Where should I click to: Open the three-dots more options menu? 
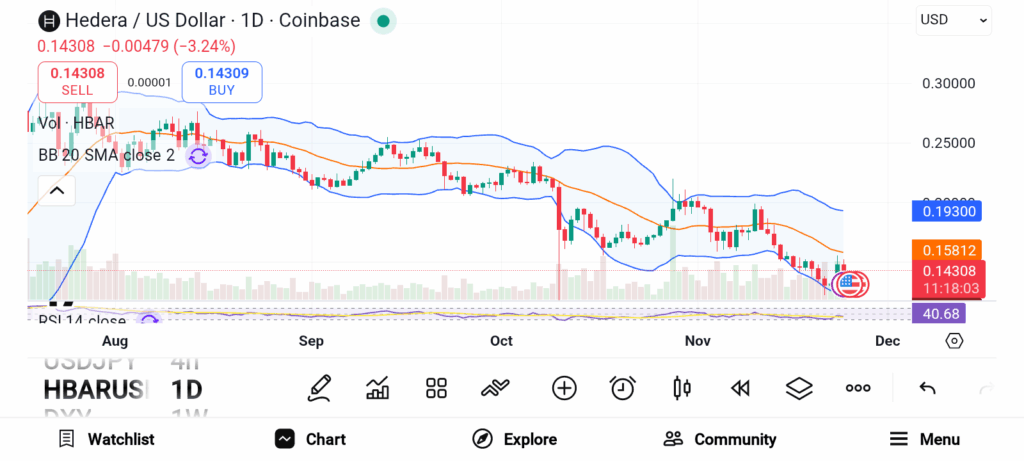tap(858, 388)
